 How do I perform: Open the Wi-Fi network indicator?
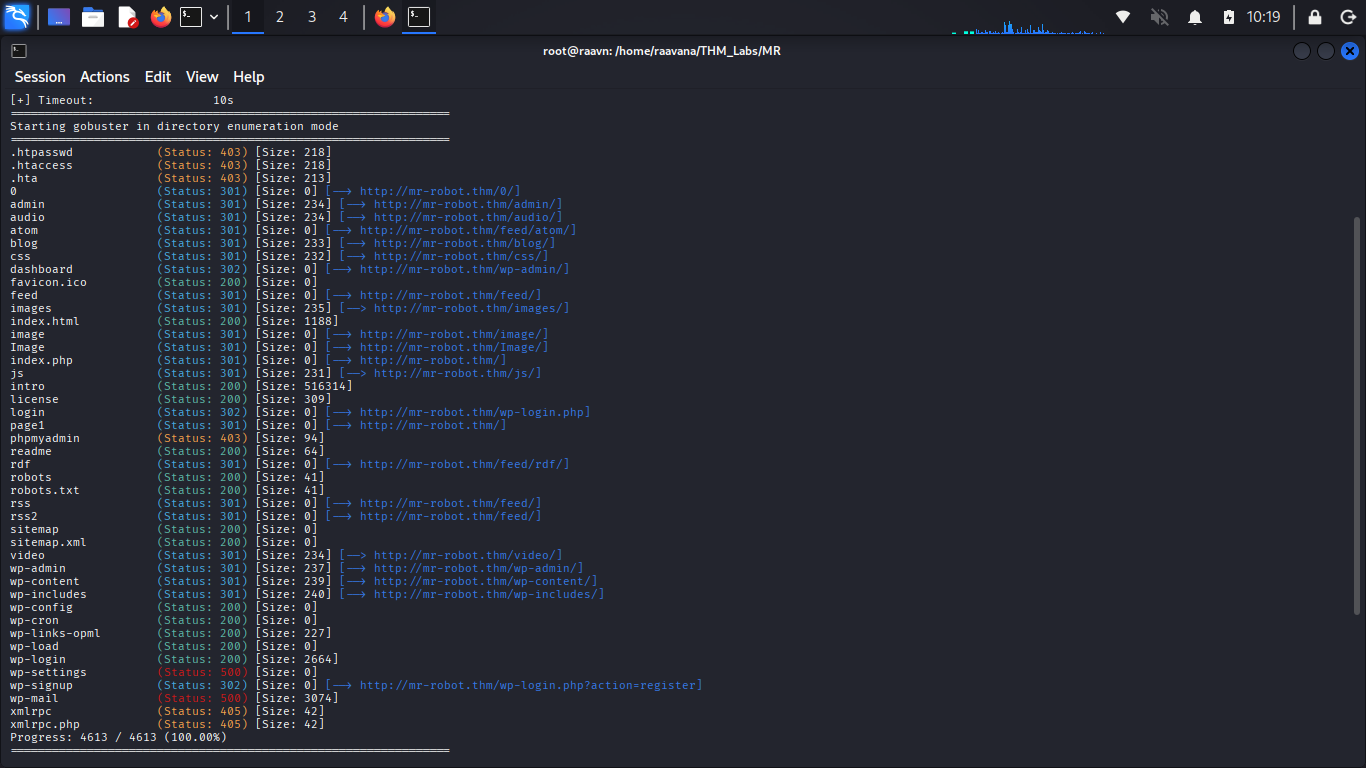(1123, 17)
